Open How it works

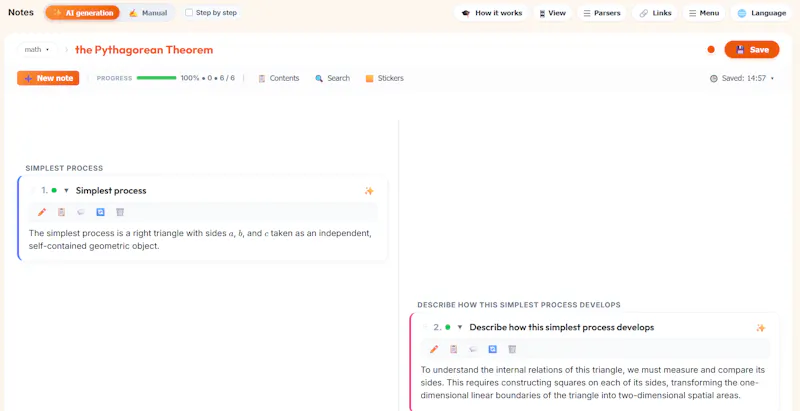(491, 13)
